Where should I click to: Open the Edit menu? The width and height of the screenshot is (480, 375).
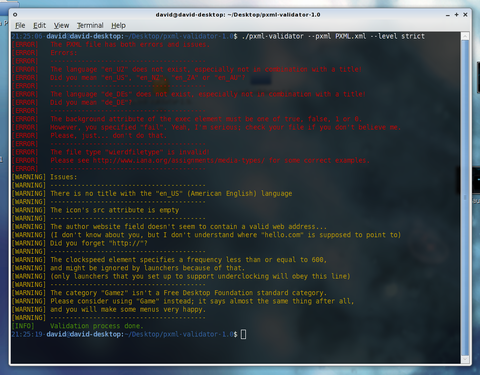tap(39, 25)
